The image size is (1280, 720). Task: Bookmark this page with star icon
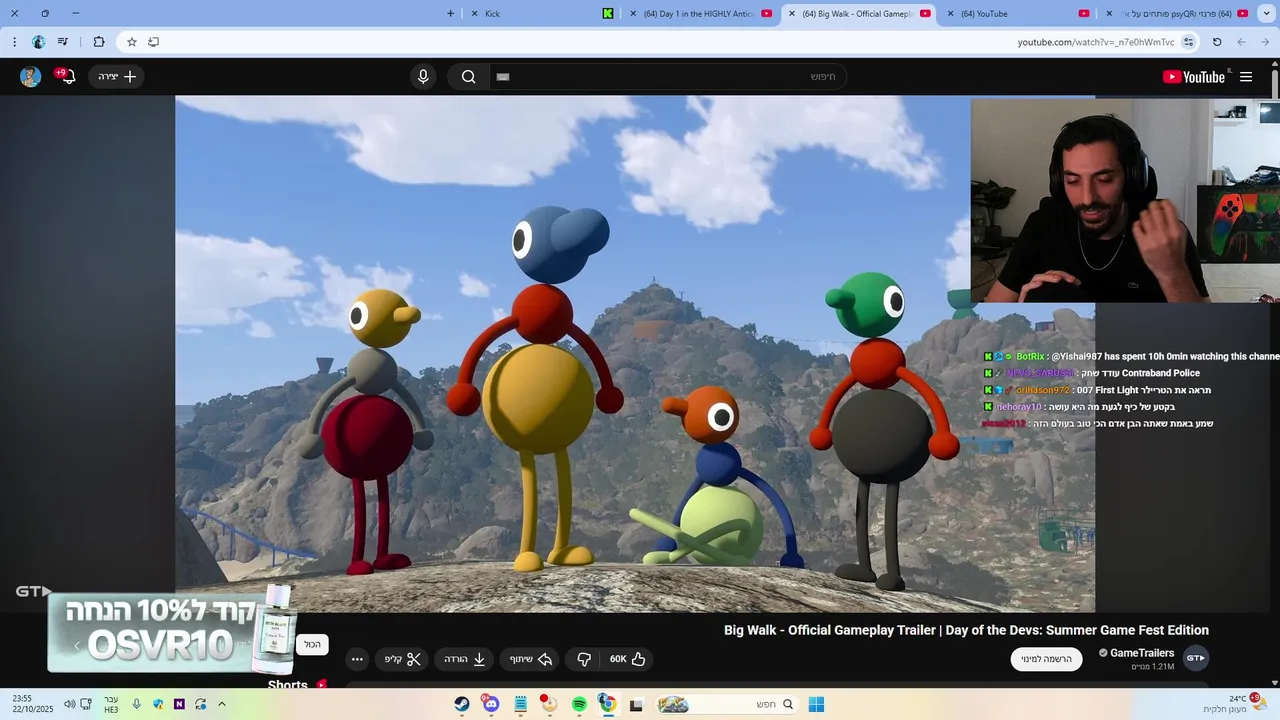(131, 42)
